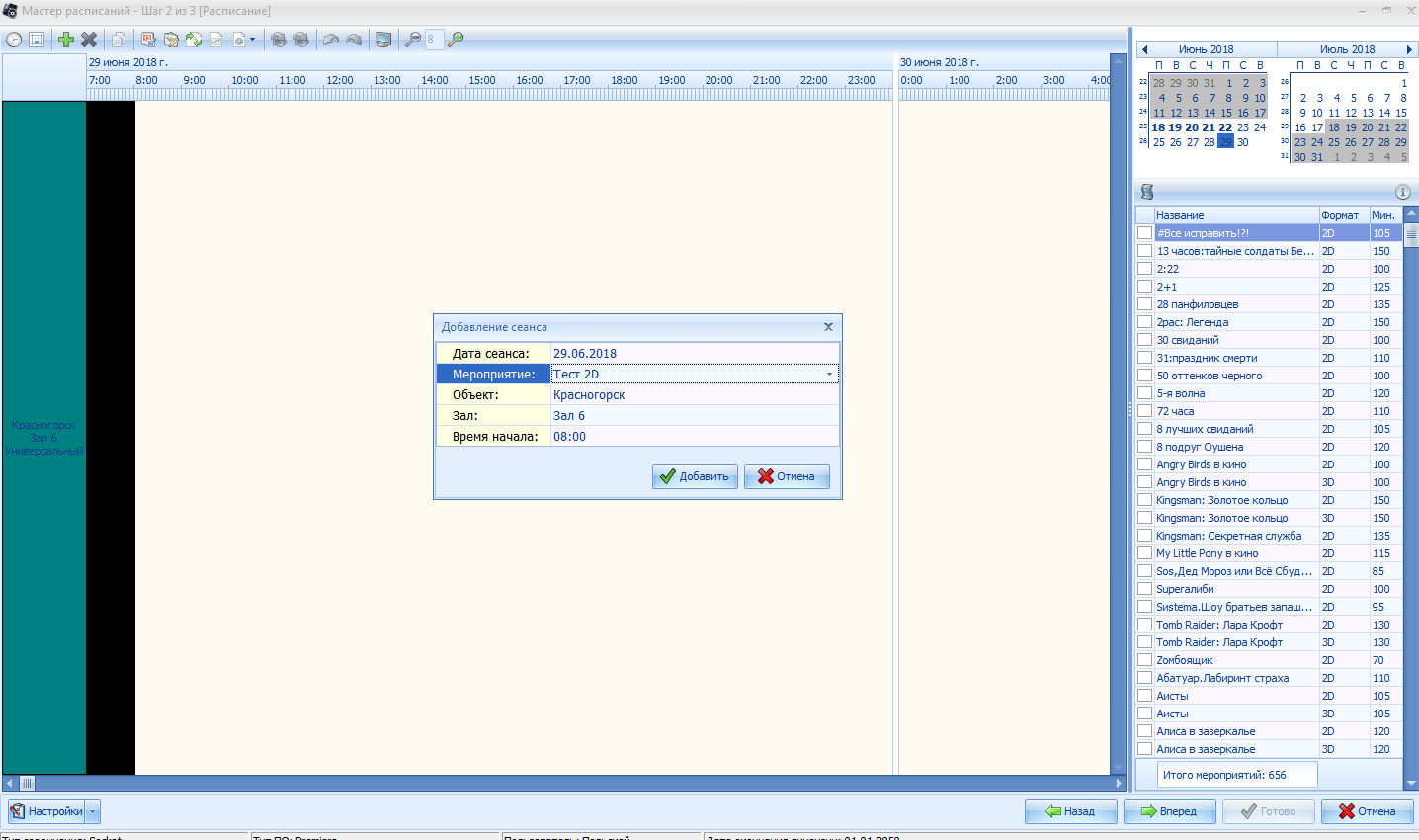Click the Июнь 2018 calendar header
The width and height of the screenshot is (1419, 840).
[1206, 49]
